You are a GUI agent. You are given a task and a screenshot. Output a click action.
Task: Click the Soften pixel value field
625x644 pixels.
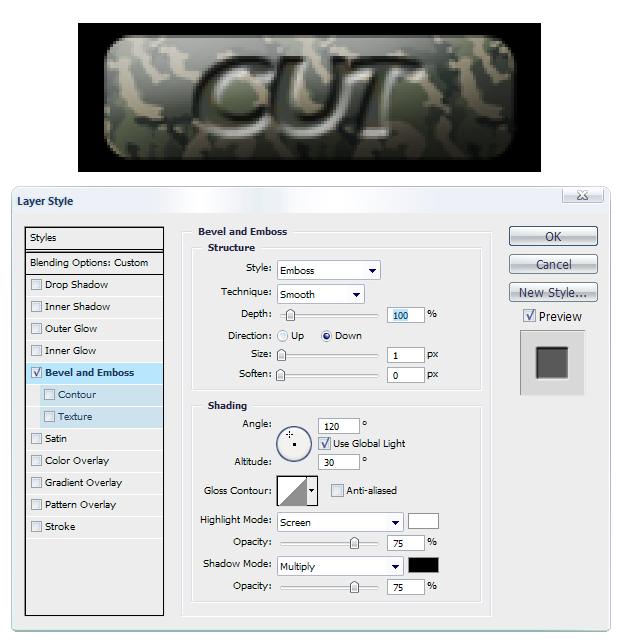[x=405, y=375]
